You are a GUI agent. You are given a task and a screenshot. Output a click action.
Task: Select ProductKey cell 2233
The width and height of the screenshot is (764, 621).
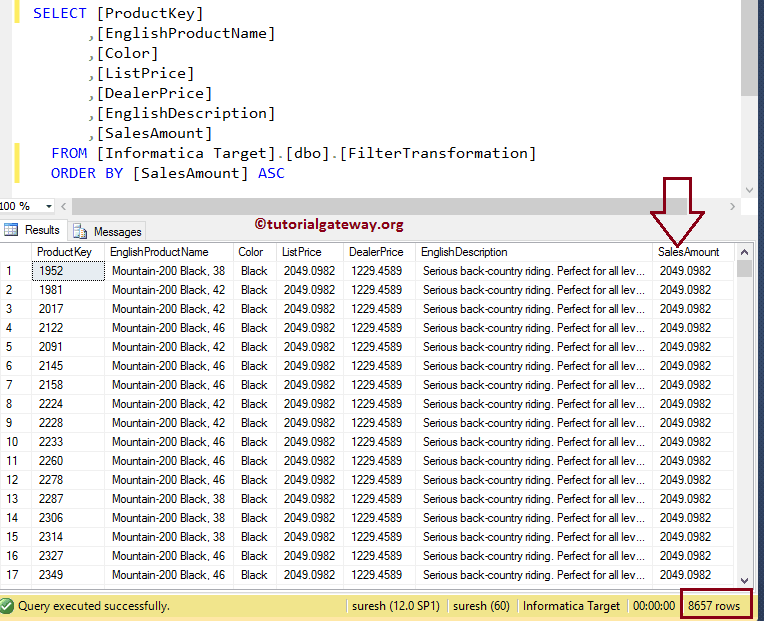coord(68,442)
